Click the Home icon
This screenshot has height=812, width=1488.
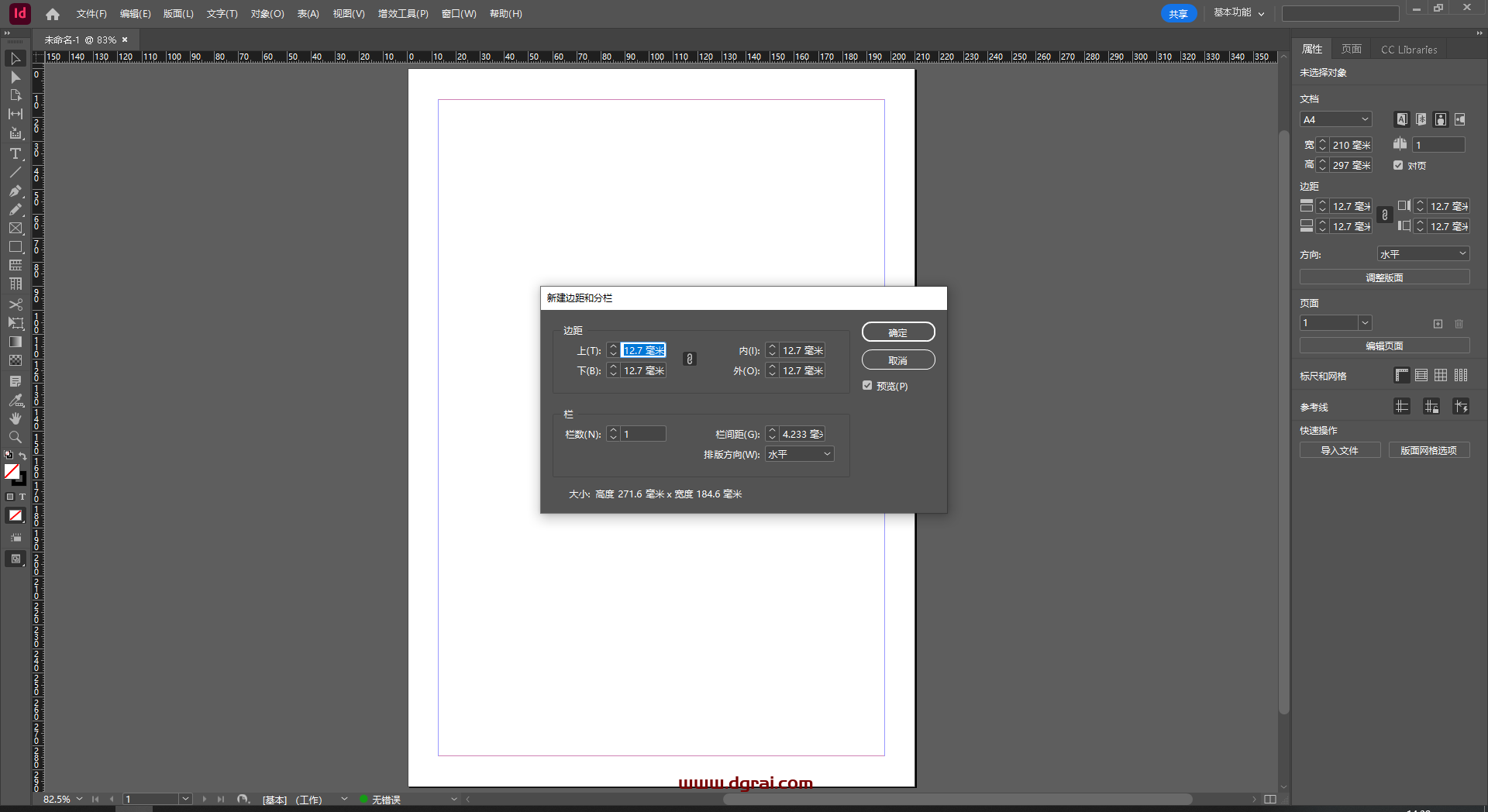pos(53,14)
